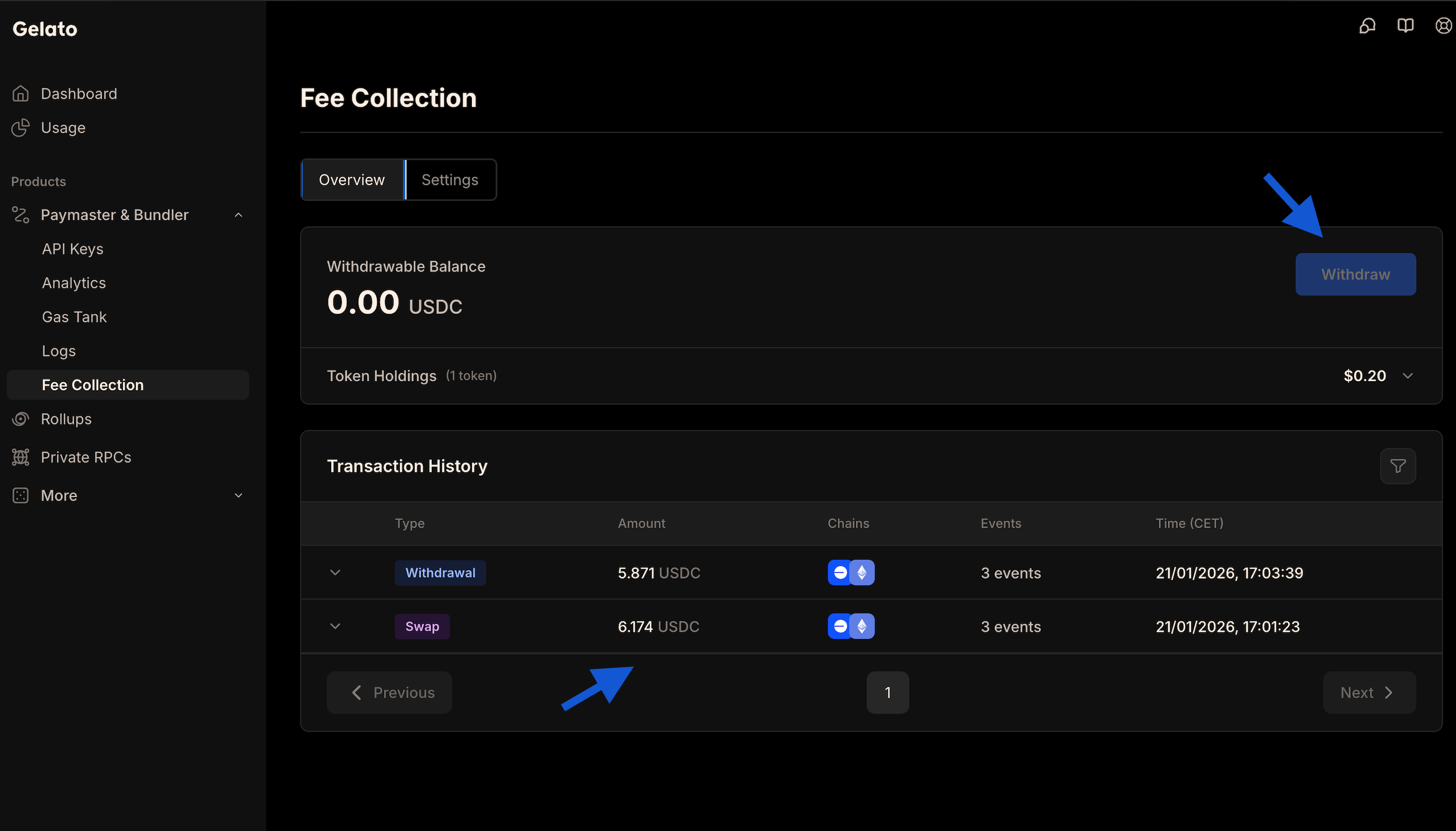The image size is (1456, 831).
Task: Click the Dashboard home icon
Action: (20, 93)
